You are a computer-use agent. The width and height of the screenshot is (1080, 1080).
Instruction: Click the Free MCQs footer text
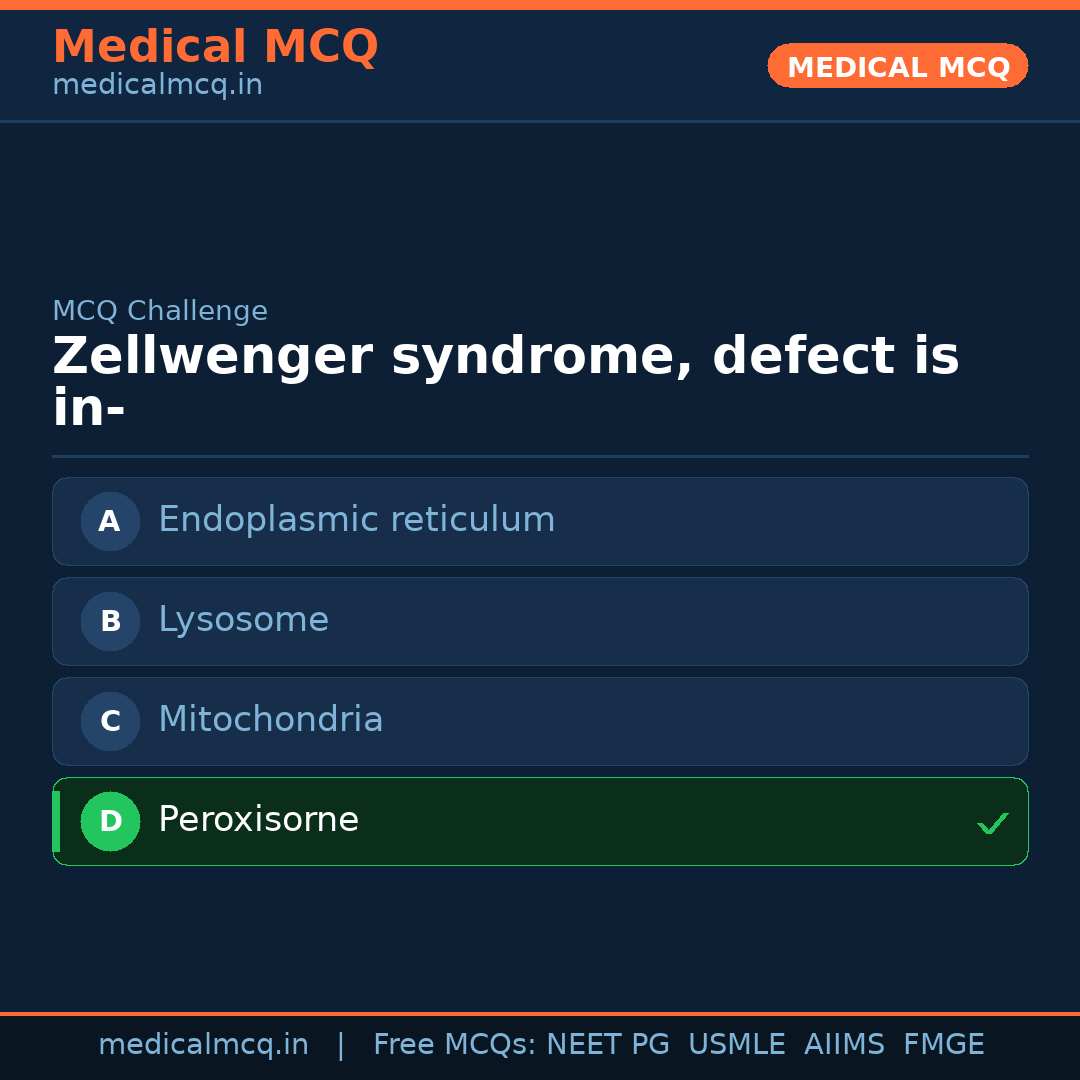454,1045
